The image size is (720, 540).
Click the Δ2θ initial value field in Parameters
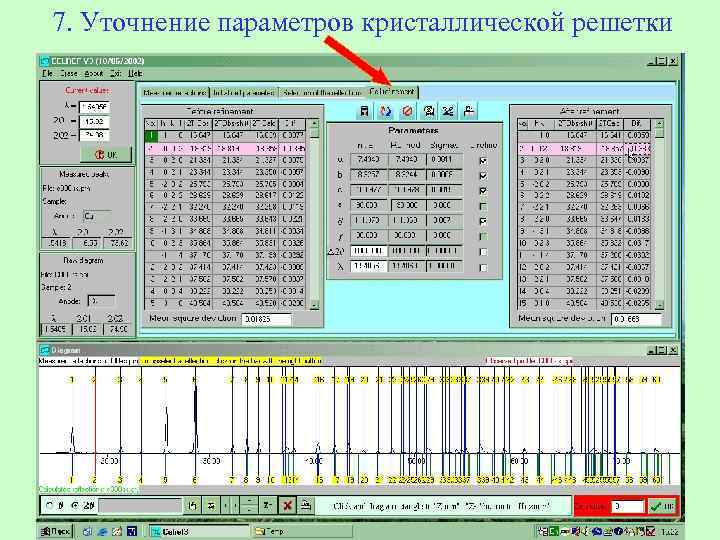368,251
